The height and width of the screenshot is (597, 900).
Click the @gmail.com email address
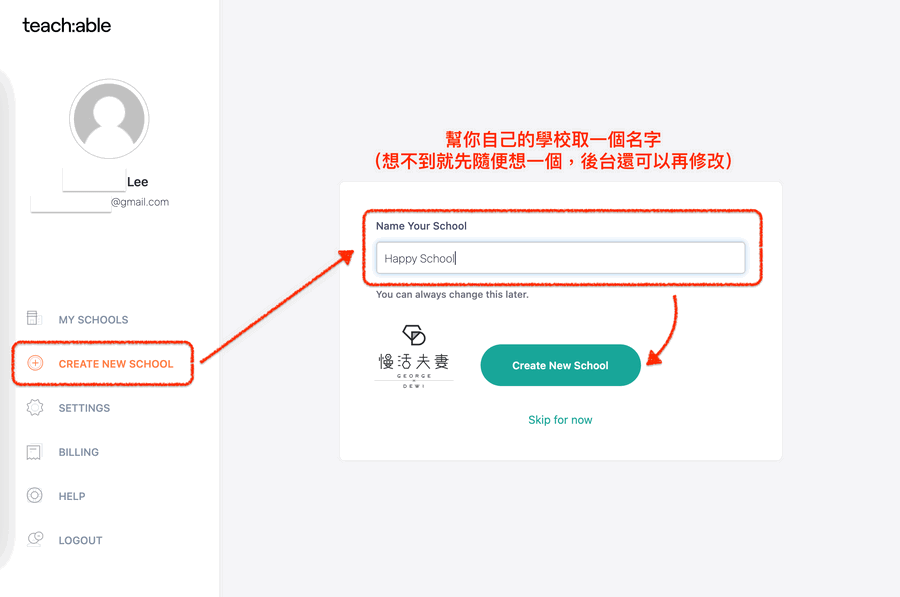[139, 202]
